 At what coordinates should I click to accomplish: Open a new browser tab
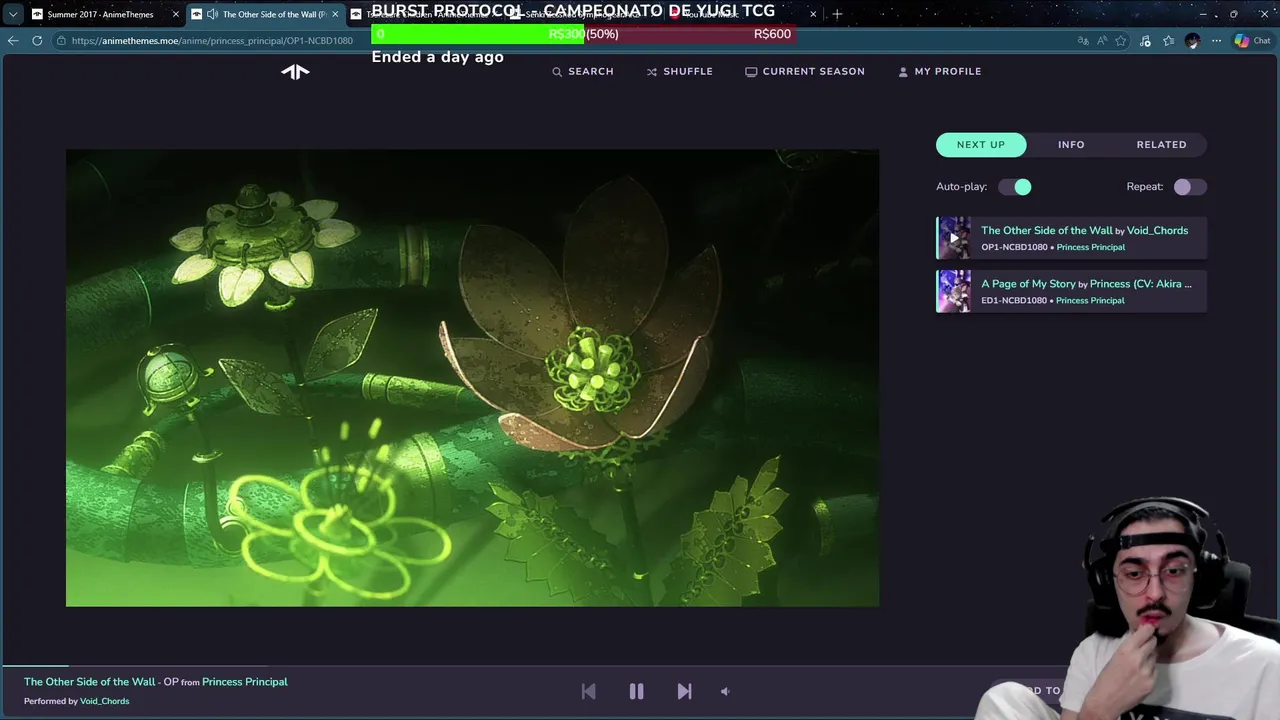837,14
